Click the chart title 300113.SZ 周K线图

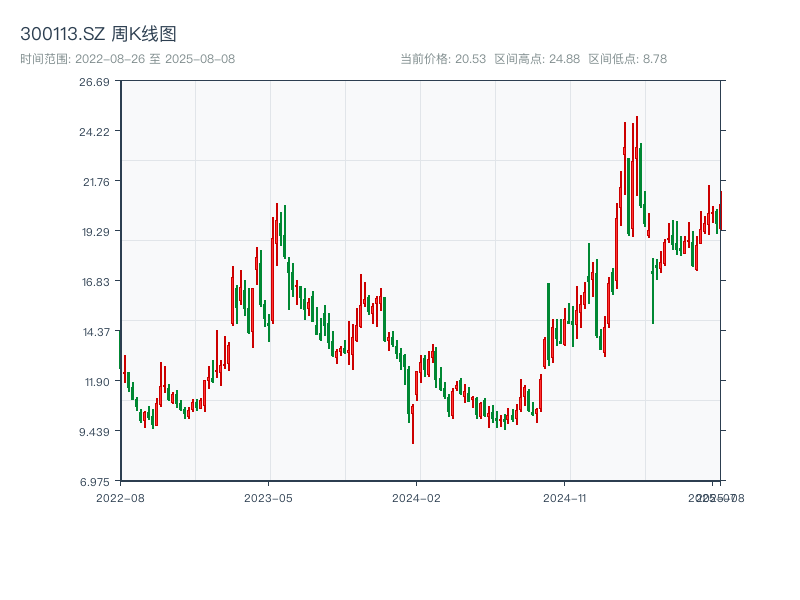click(98, 34)
